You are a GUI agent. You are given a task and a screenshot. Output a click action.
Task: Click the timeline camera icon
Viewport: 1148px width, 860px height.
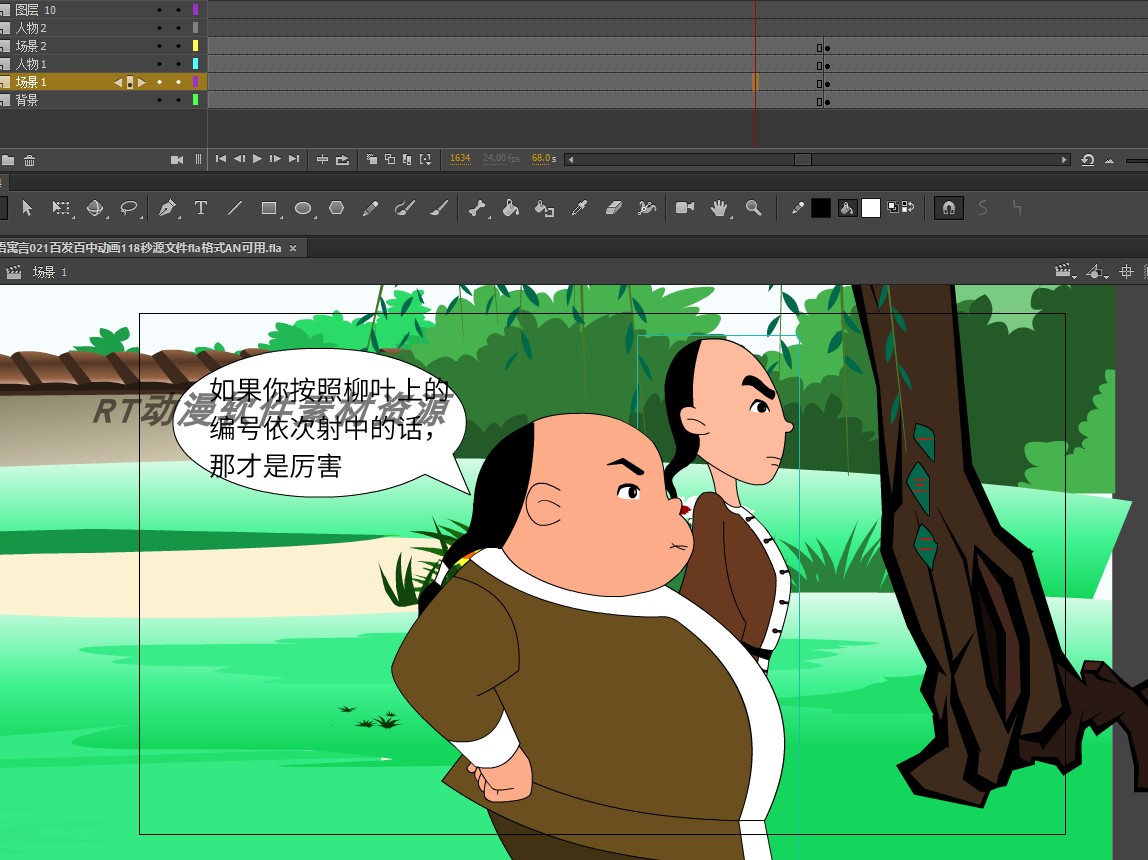(x=176, y=160)
